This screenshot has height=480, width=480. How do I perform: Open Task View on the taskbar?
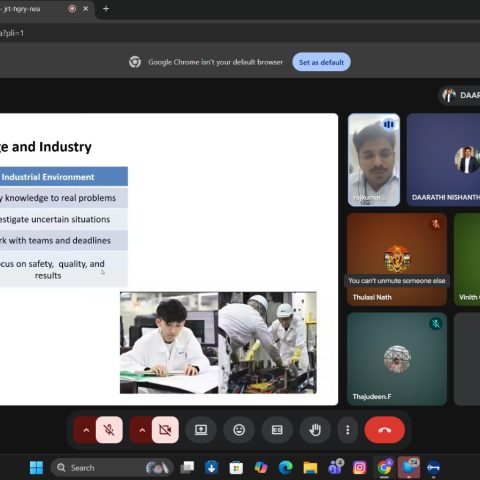[187, 468]
